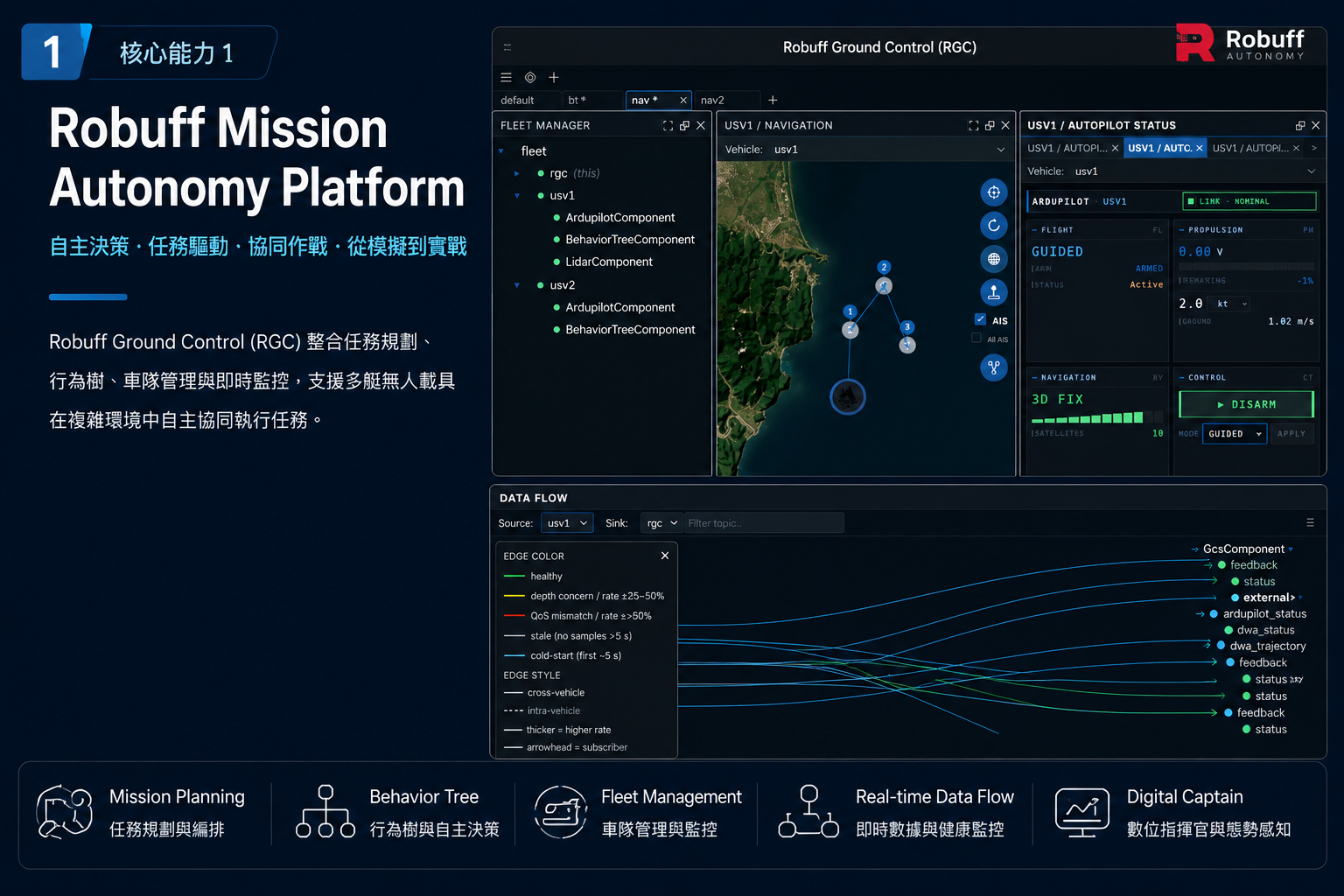Collapse the fleet tree root
Image resolution: width=1344 pixels, height=896 pixels.
pyautogui.click(x=501, y=151)
